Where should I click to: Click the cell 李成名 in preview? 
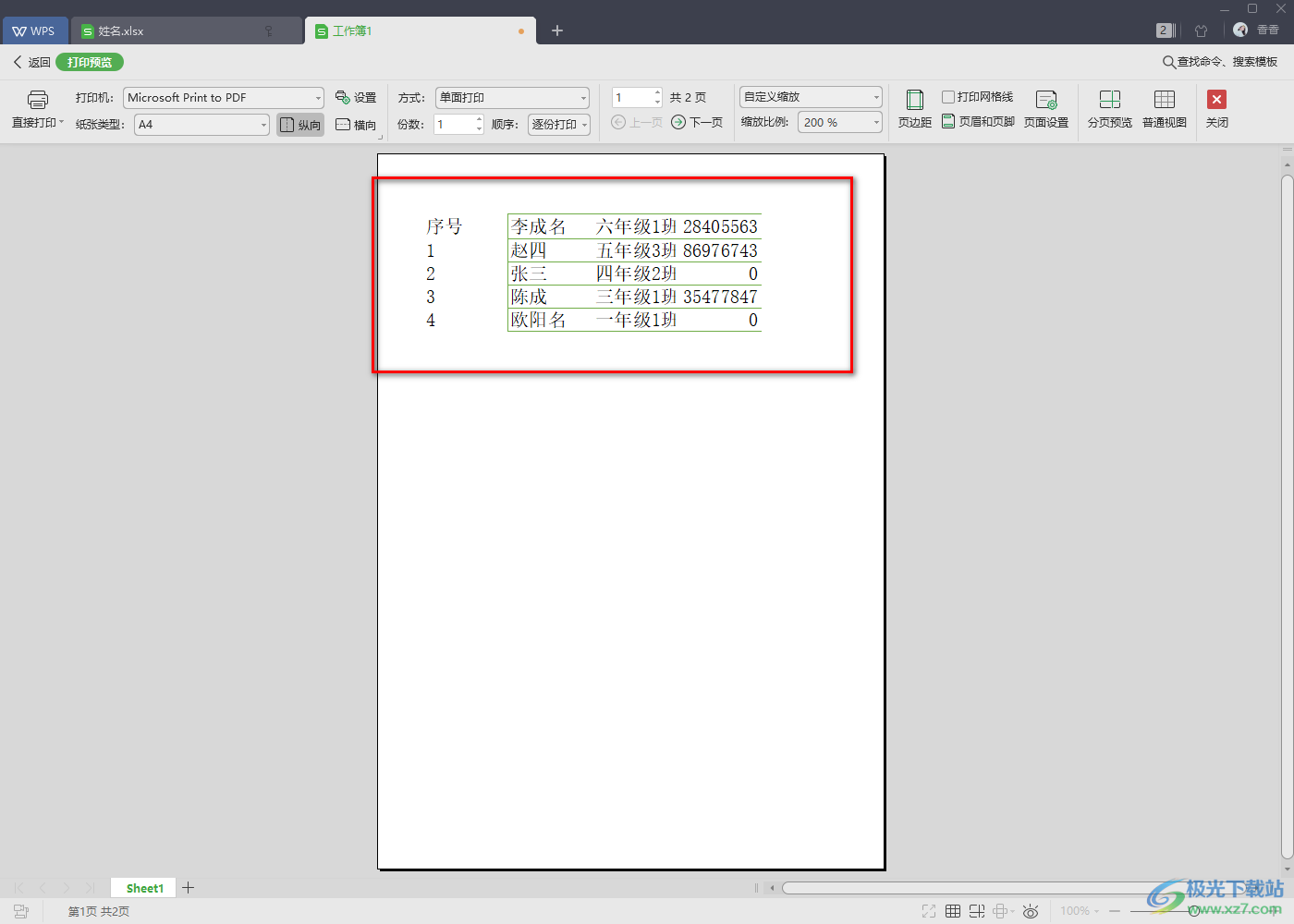pyautogui.click(x=538, y=226)
